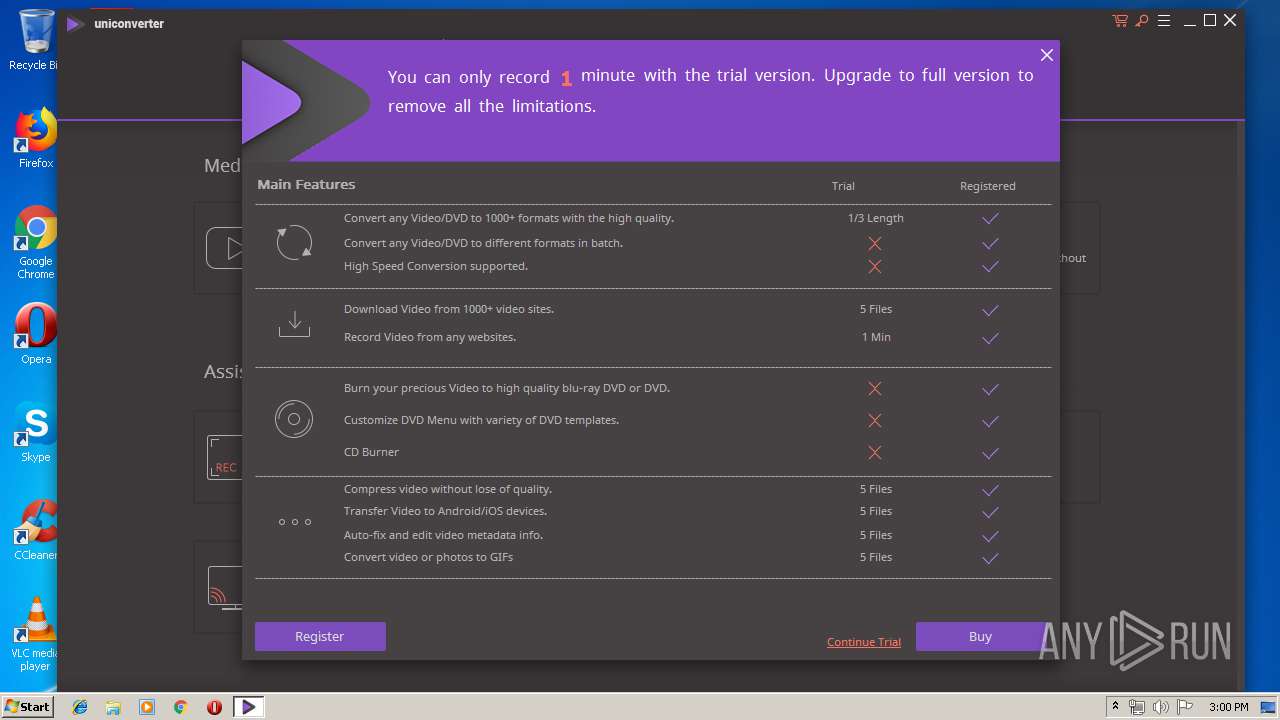Click 'Customize DVD Menu' feature row
Screen dimensions: 1280x720
481,420
